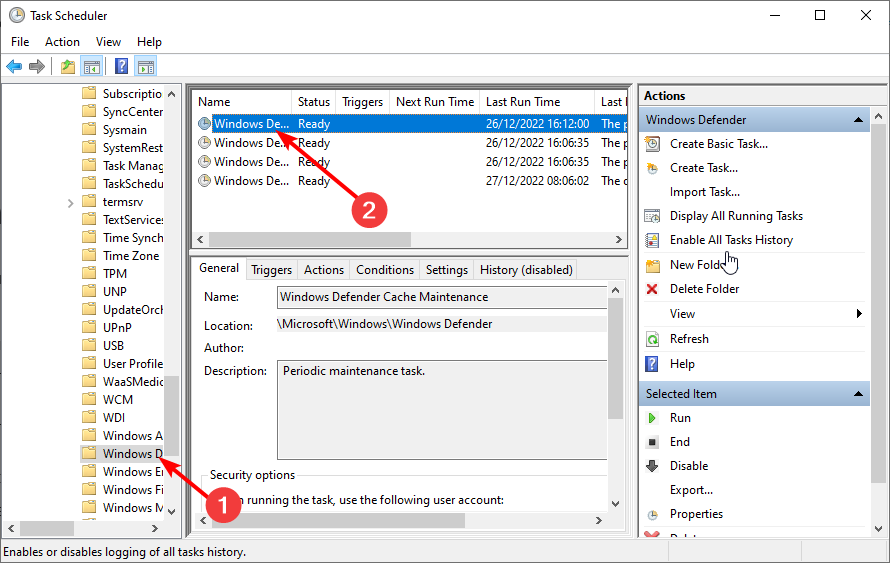Expand the termsrv tree node
Viewport: 890px width, 563px height.
[70, 203]
